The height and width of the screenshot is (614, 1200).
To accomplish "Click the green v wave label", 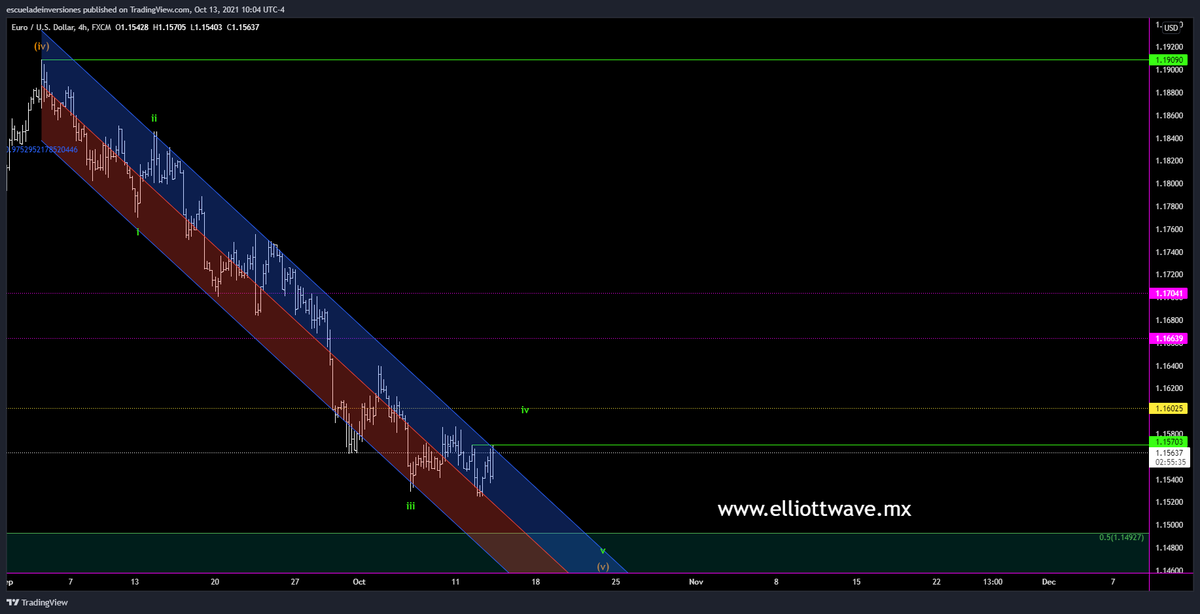I will (x=602, y=550).
